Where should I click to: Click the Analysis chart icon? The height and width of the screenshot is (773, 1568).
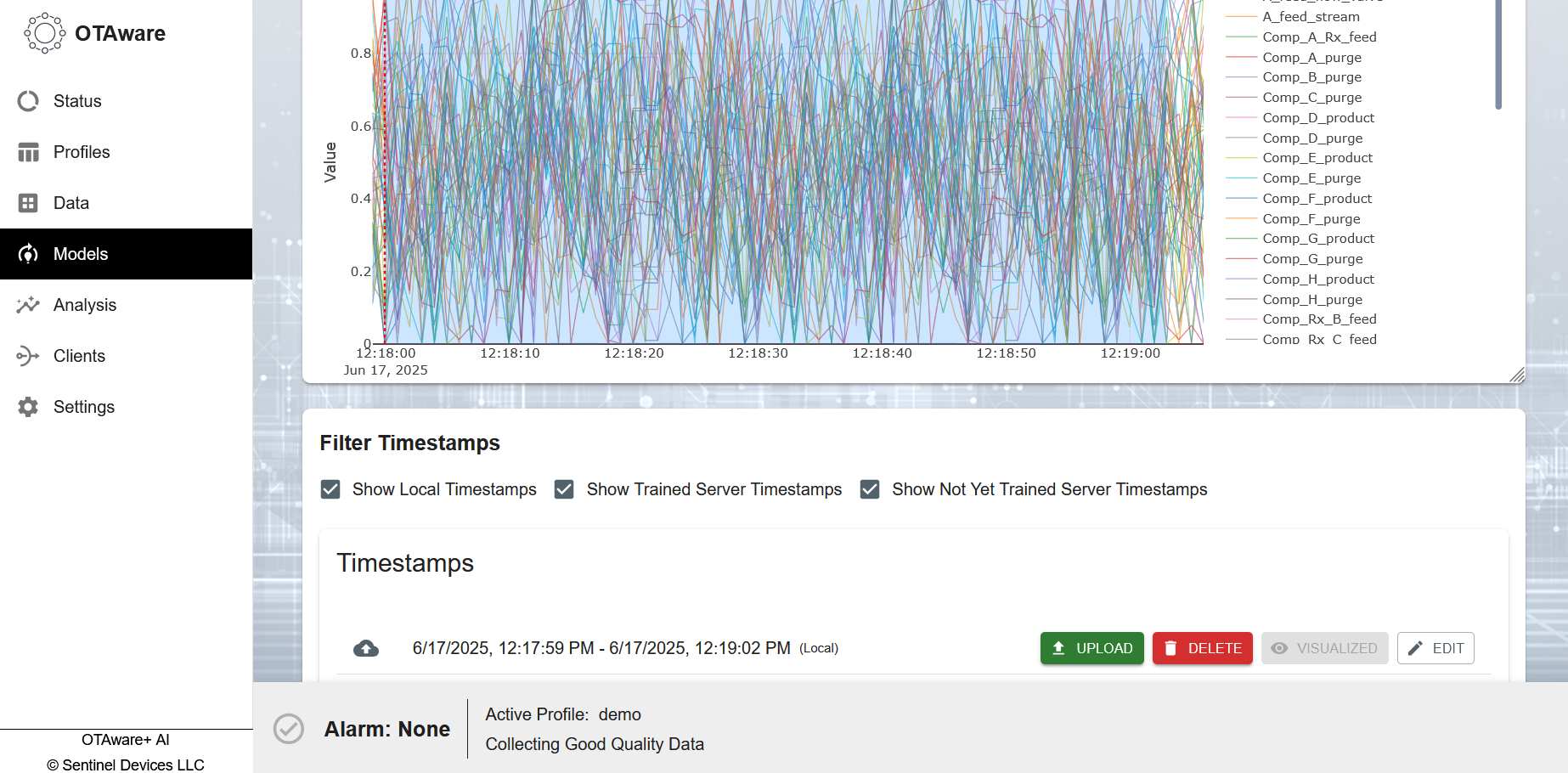[x=28, y=305]
